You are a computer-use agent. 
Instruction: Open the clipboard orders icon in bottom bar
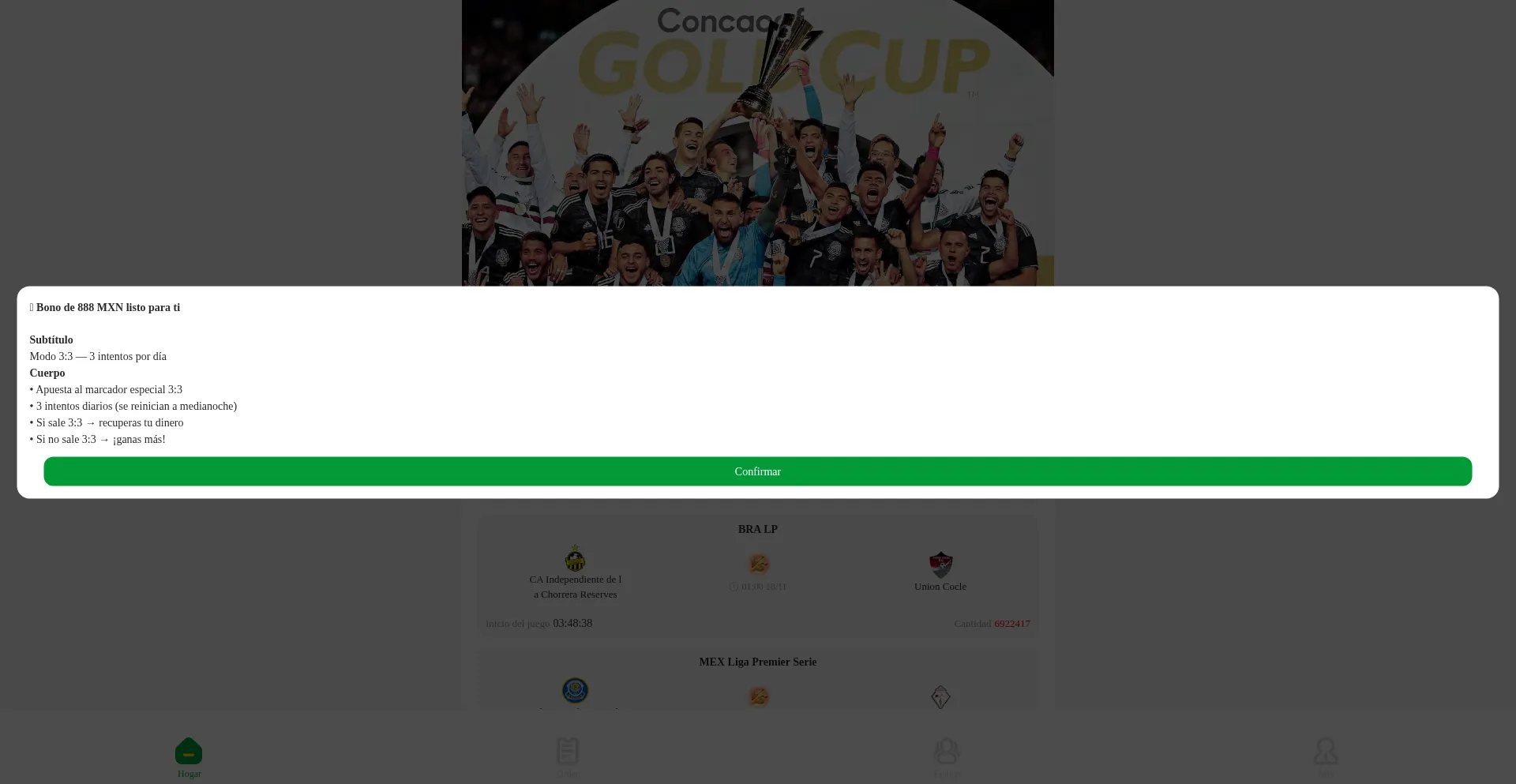click(x=568, y=751)
